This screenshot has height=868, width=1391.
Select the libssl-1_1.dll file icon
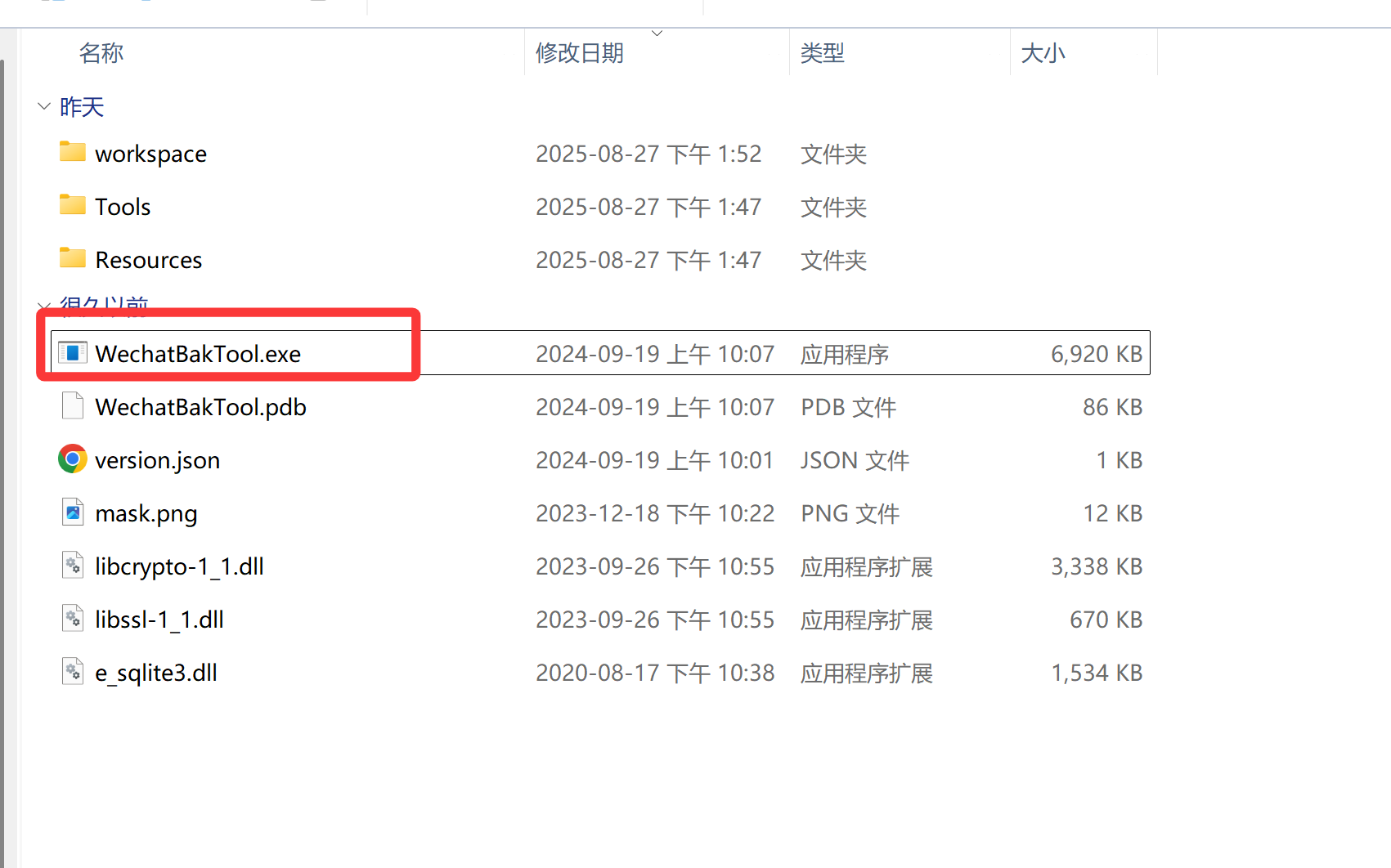coord(73,619)
